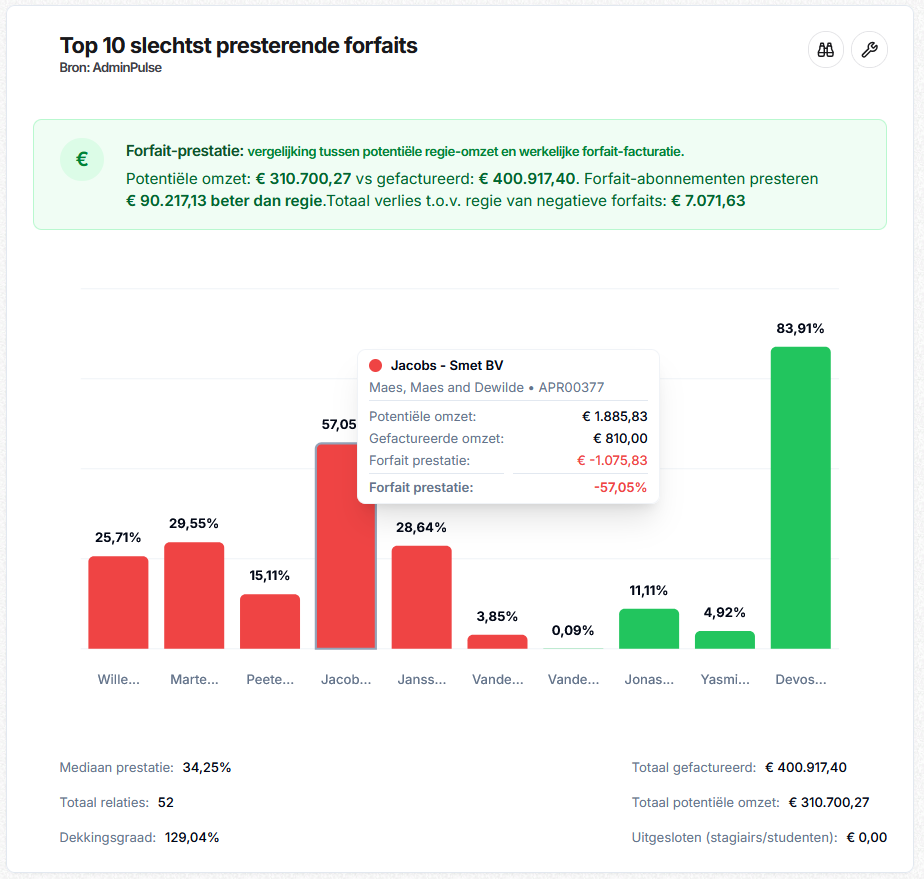924x879 pixels.
Task: Click the tall green Devos... bar
Action: coord(800,498)
